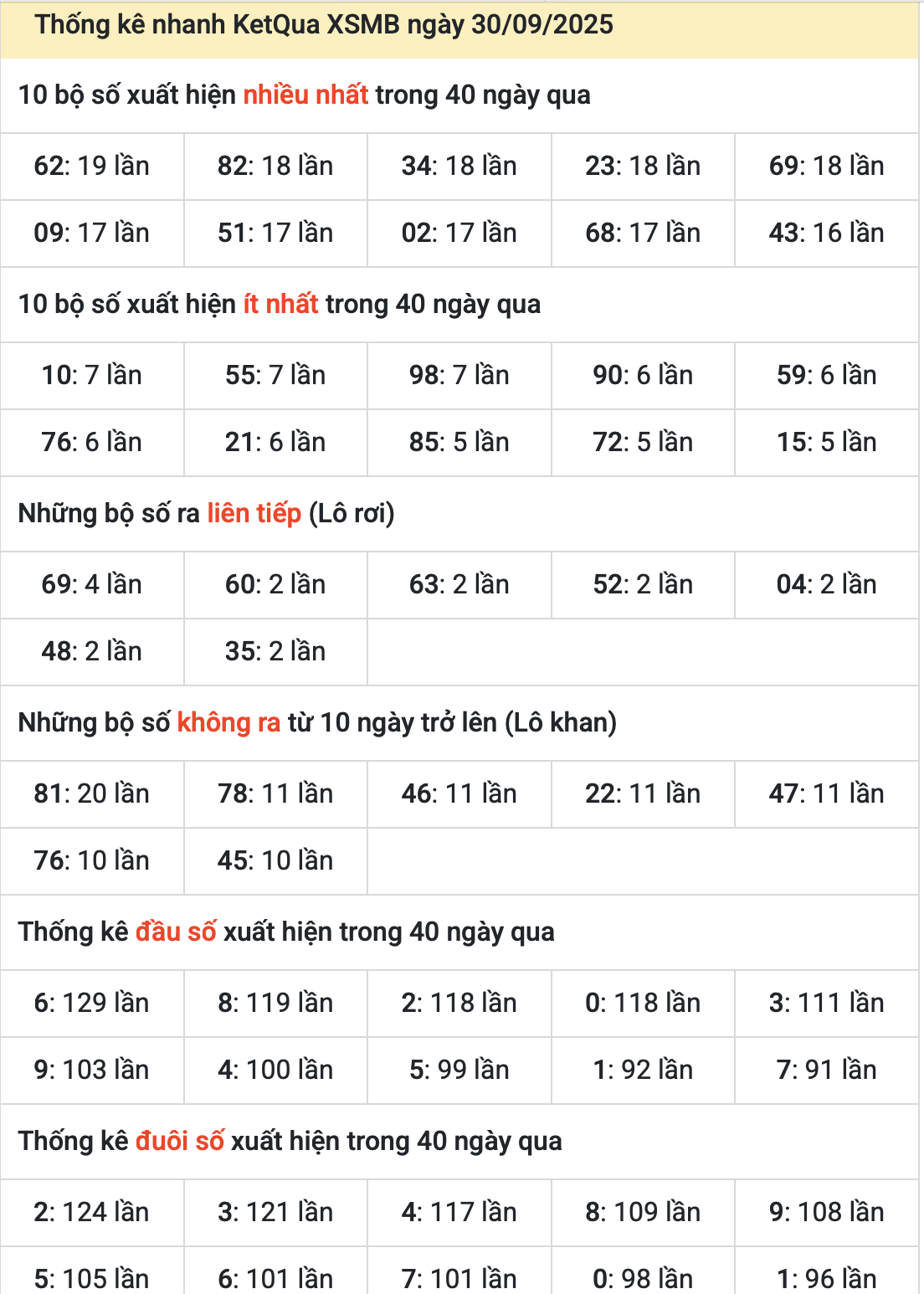Select the "6: 129 lần" cell
The height and width of the screenshot is (1294, 924).
(x=92, y=1003)
